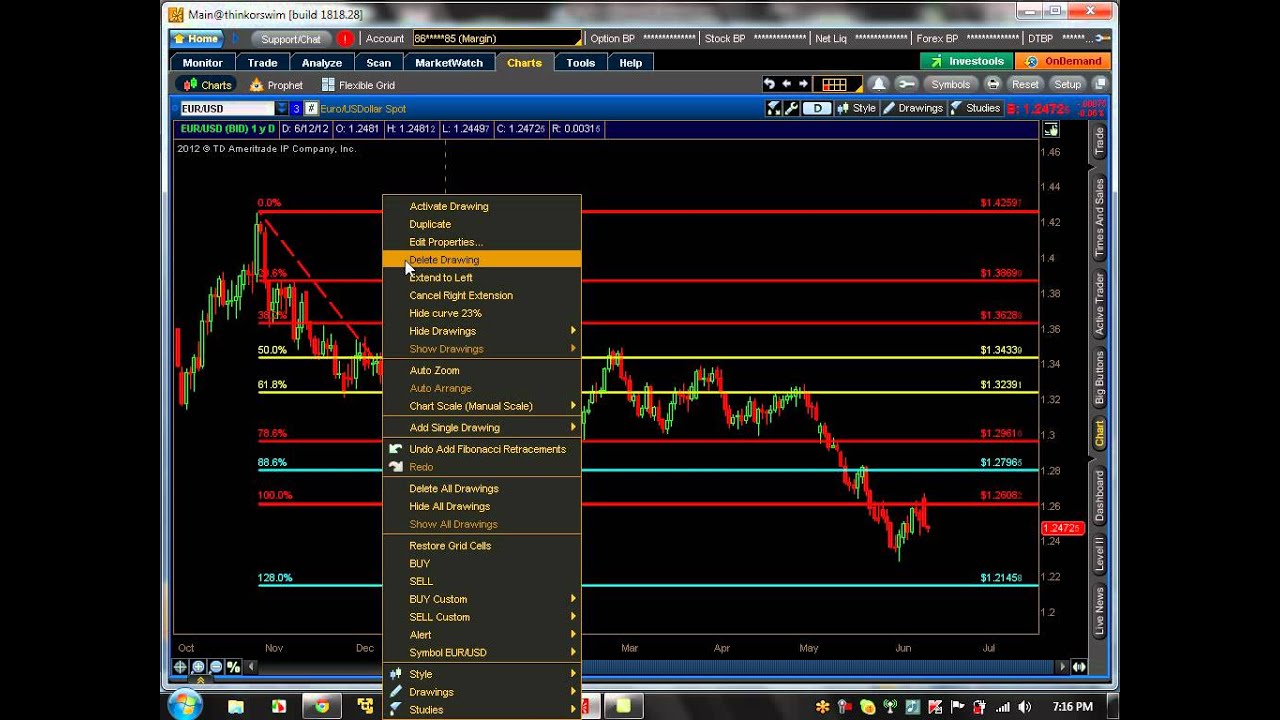Viewport: 1280px width, 720px height.
Task: Expand the BUY Custom submenu
Action: (481, 599)
